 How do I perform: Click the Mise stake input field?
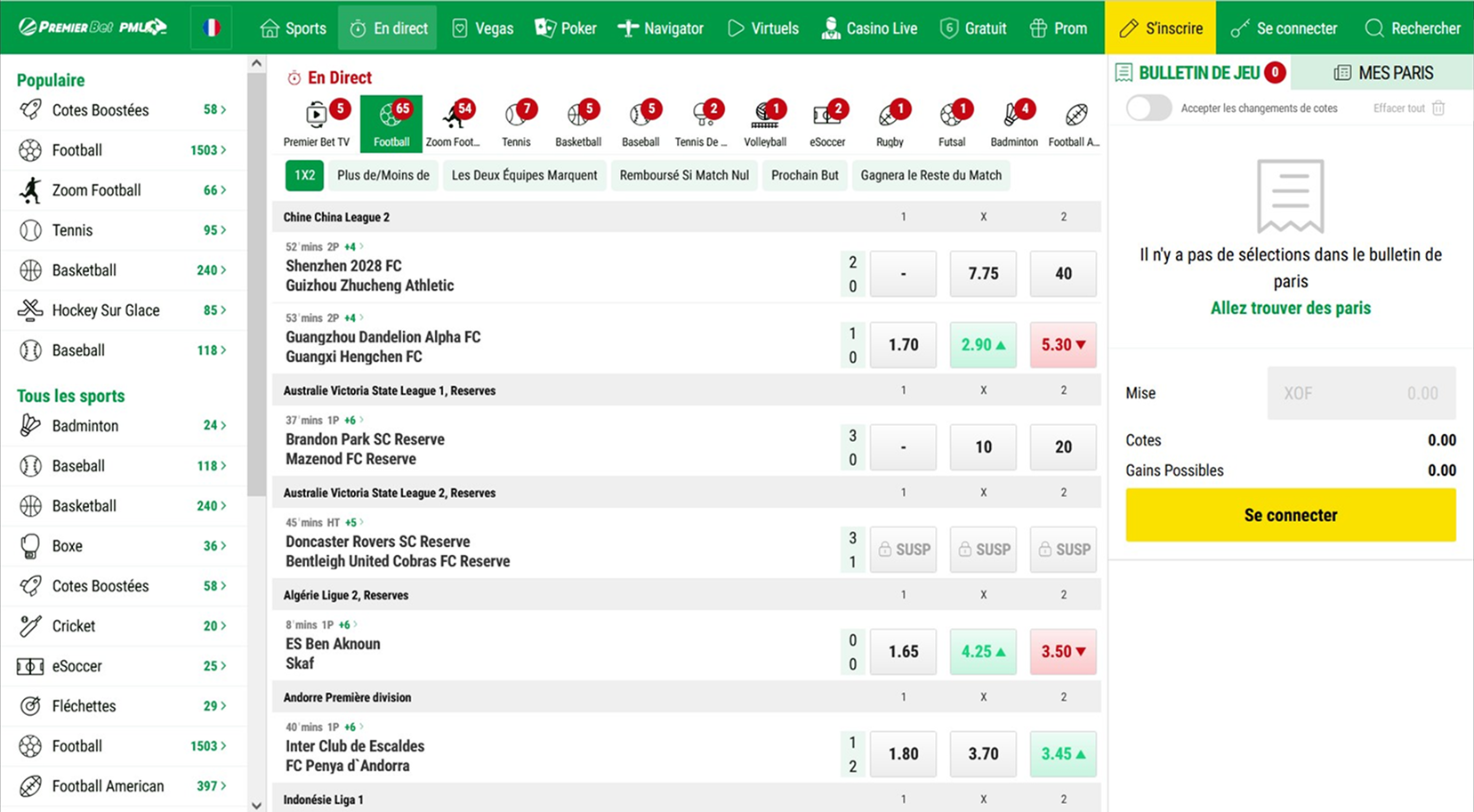(1361, 393)
